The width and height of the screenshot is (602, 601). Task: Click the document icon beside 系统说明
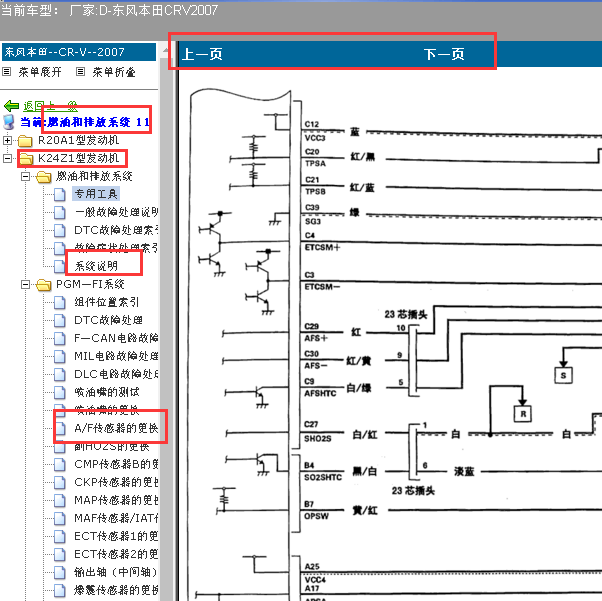[x=60, y=266]
